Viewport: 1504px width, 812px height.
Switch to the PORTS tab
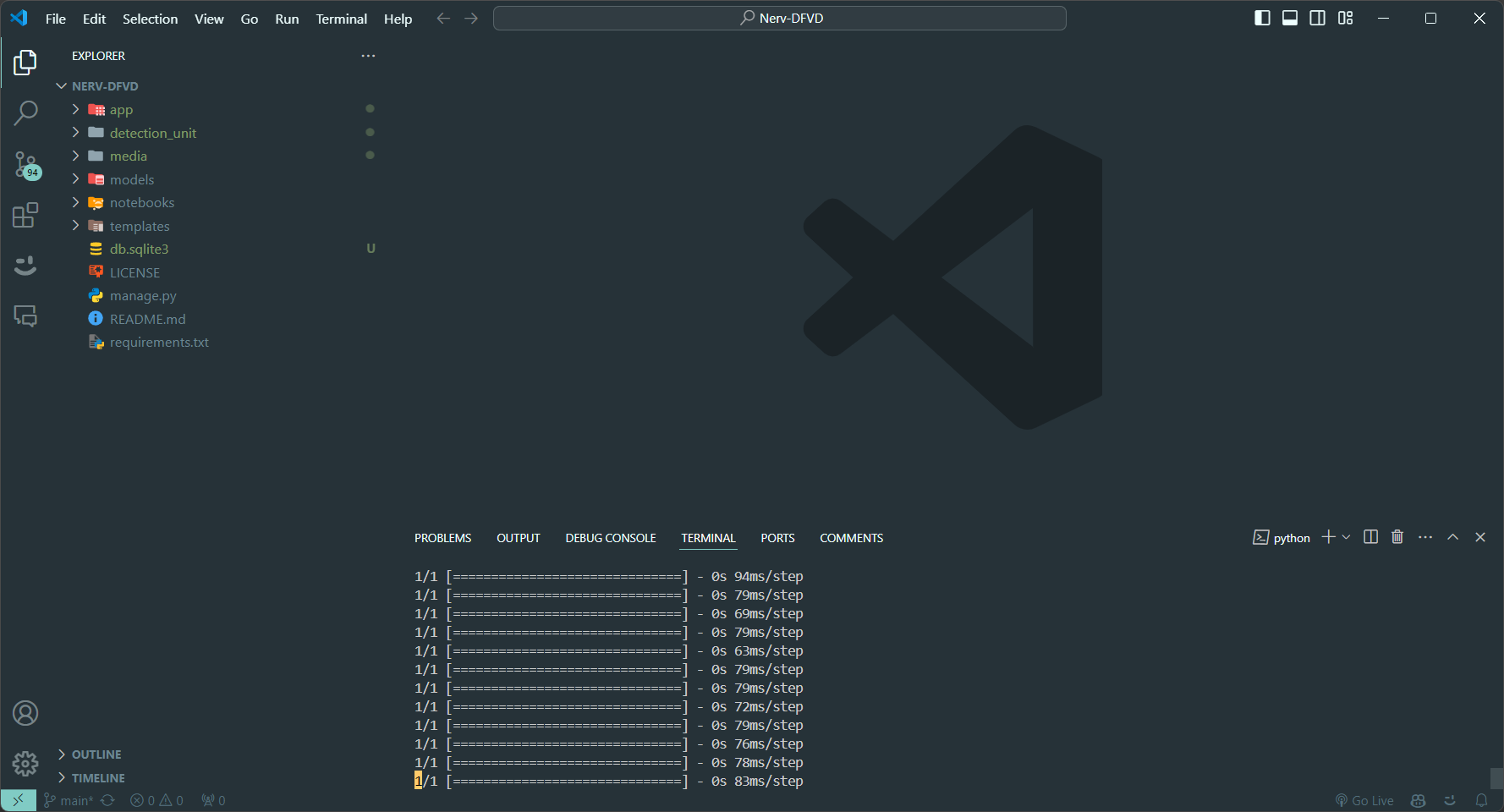777,538
